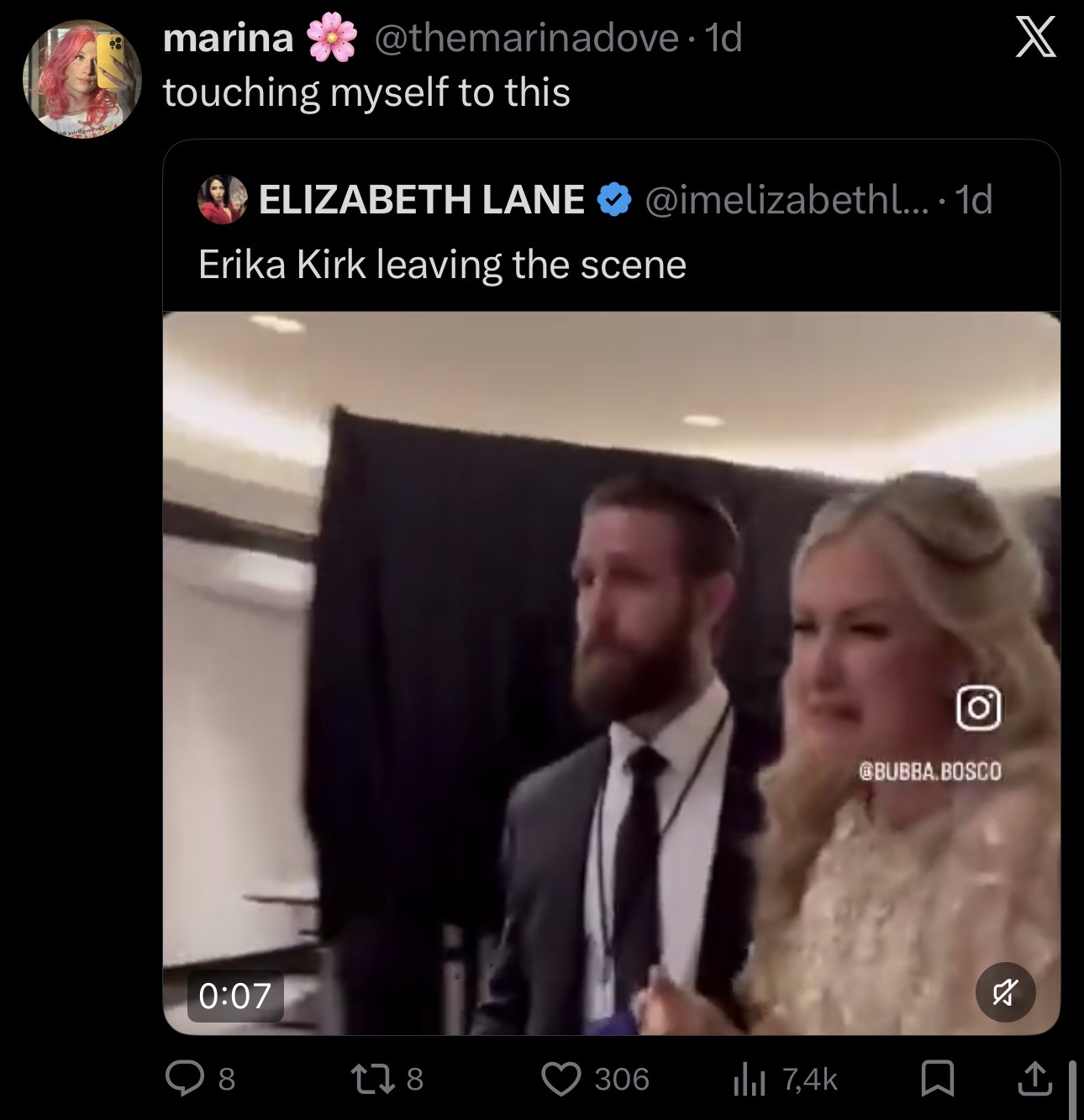Screen dimensions: 1084x1120
Task: Like the post with the heart icon
Action: click(560, 1079)
